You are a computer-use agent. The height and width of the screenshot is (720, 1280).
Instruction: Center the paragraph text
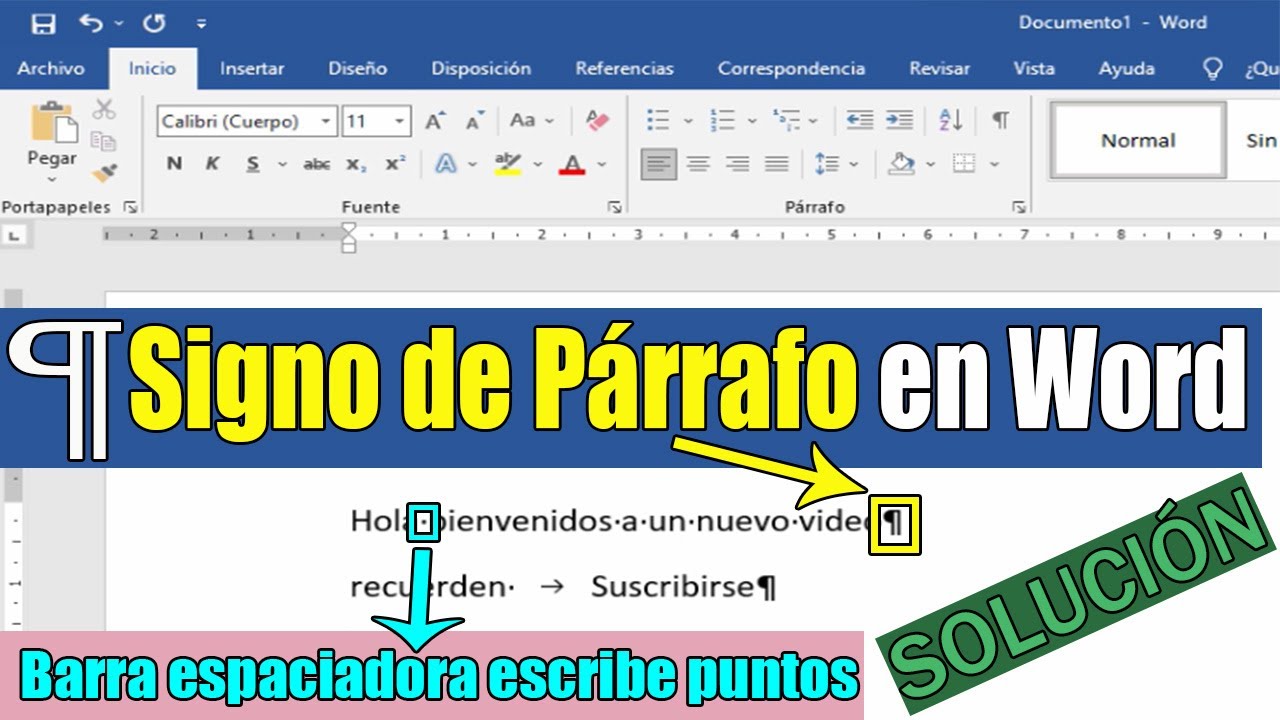698,164
